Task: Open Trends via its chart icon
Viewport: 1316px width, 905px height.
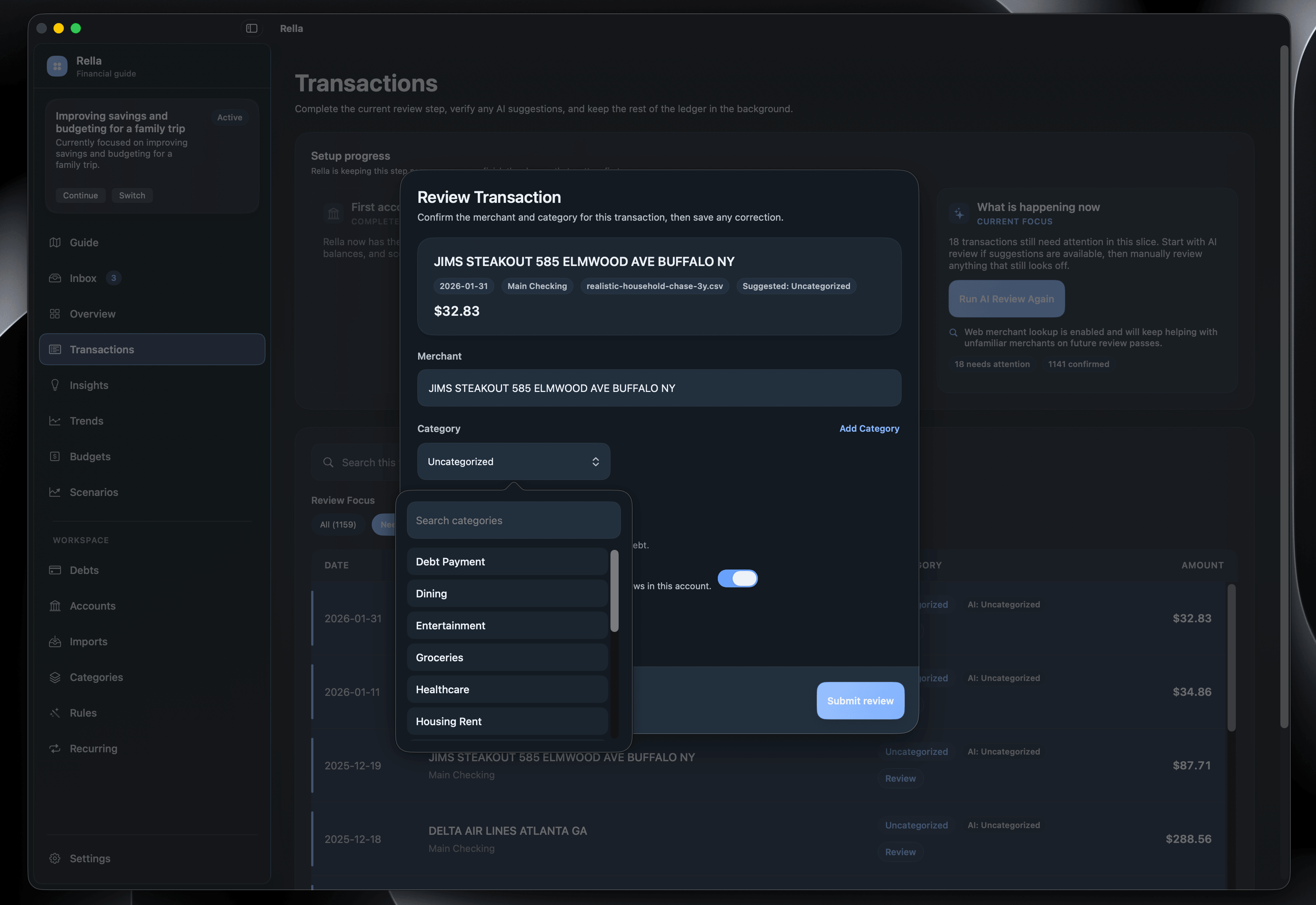Action: point(55,421)
